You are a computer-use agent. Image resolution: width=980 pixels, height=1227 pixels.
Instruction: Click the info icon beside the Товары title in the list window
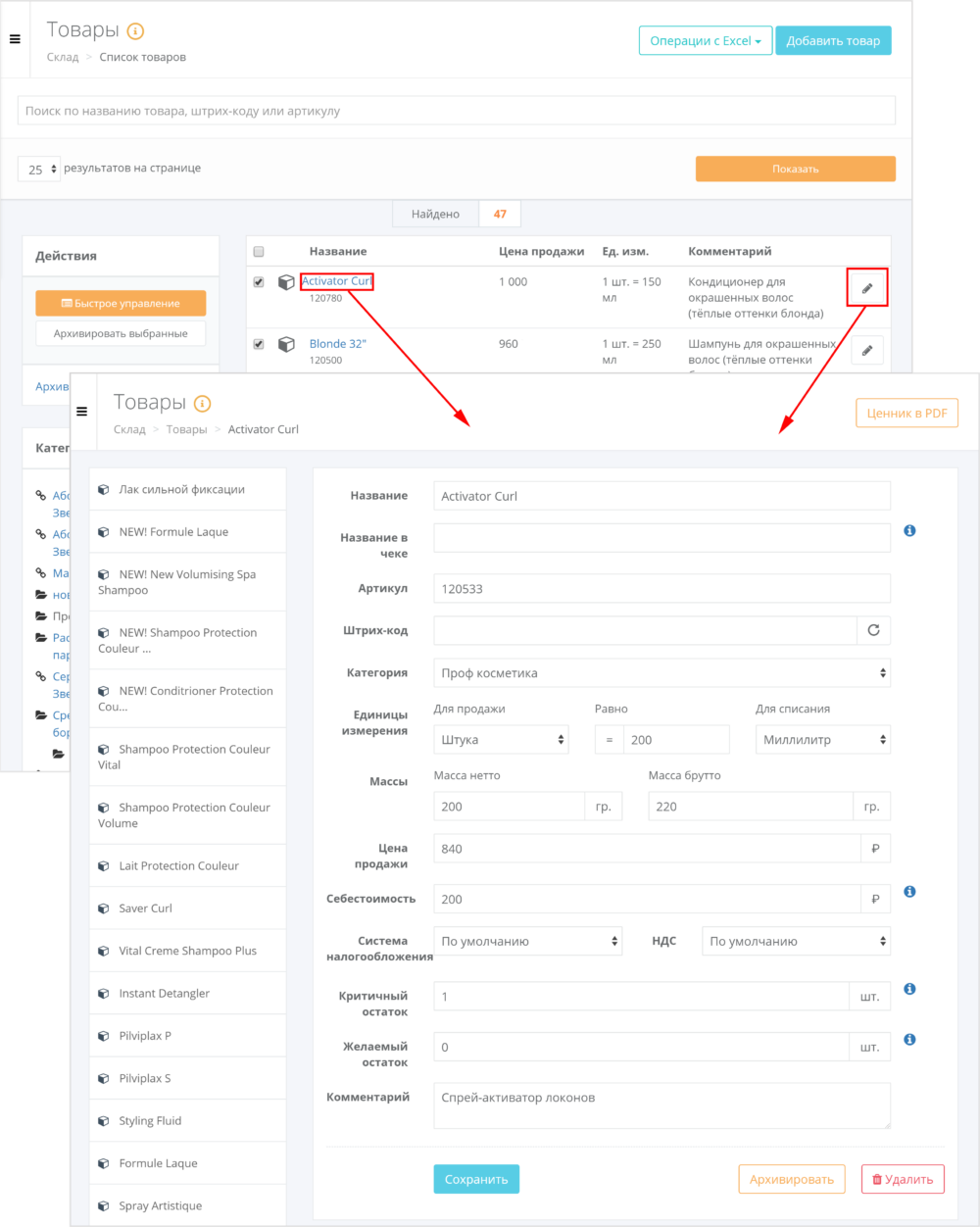click(x=135, y=31)
